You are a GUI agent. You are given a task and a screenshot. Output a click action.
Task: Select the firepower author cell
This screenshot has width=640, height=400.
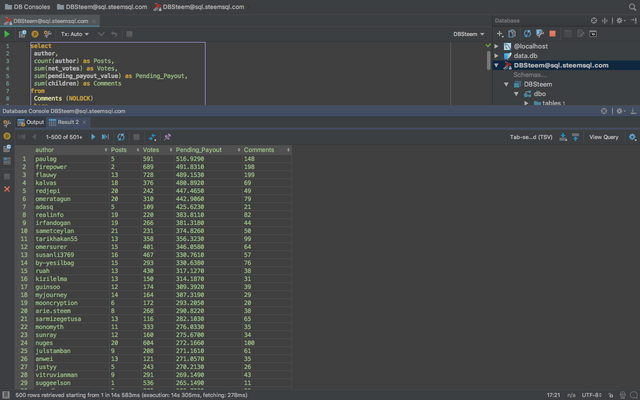71,167
